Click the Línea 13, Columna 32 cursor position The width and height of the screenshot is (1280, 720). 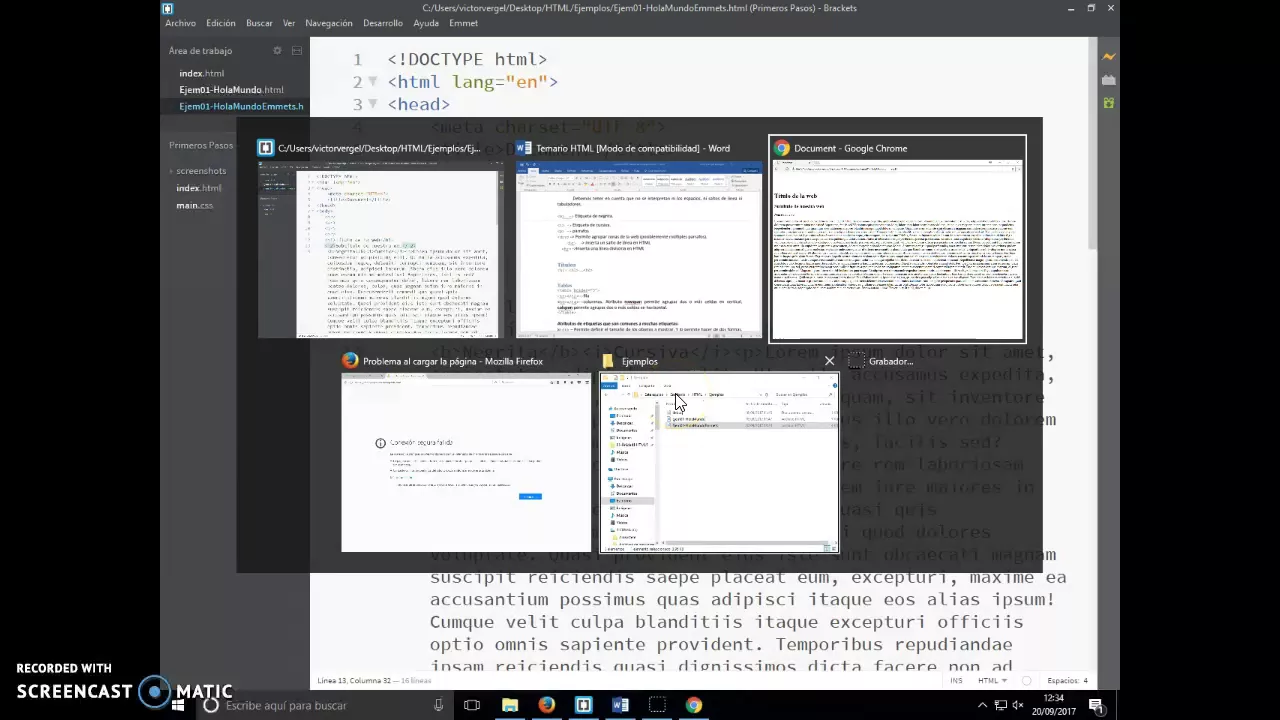click(x=354, y=681)
